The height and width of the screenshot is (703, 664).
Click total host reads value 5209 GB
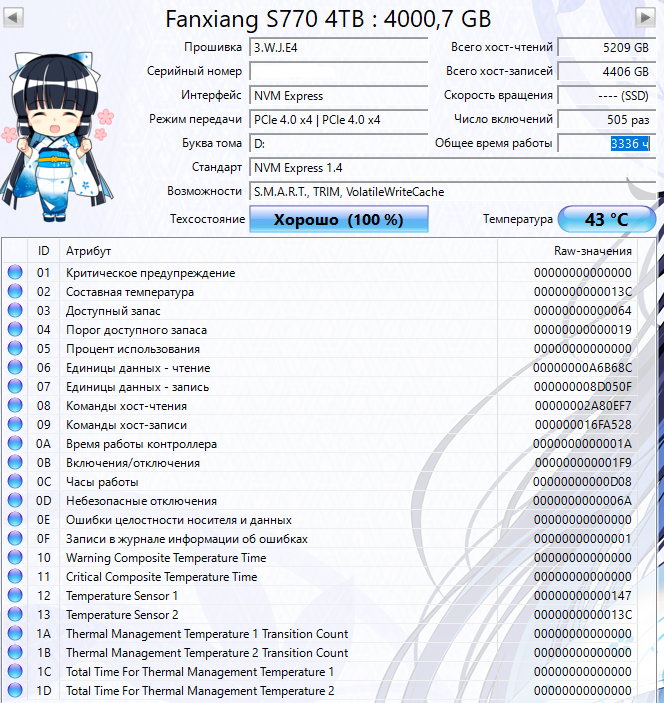(x=606, y=48)
